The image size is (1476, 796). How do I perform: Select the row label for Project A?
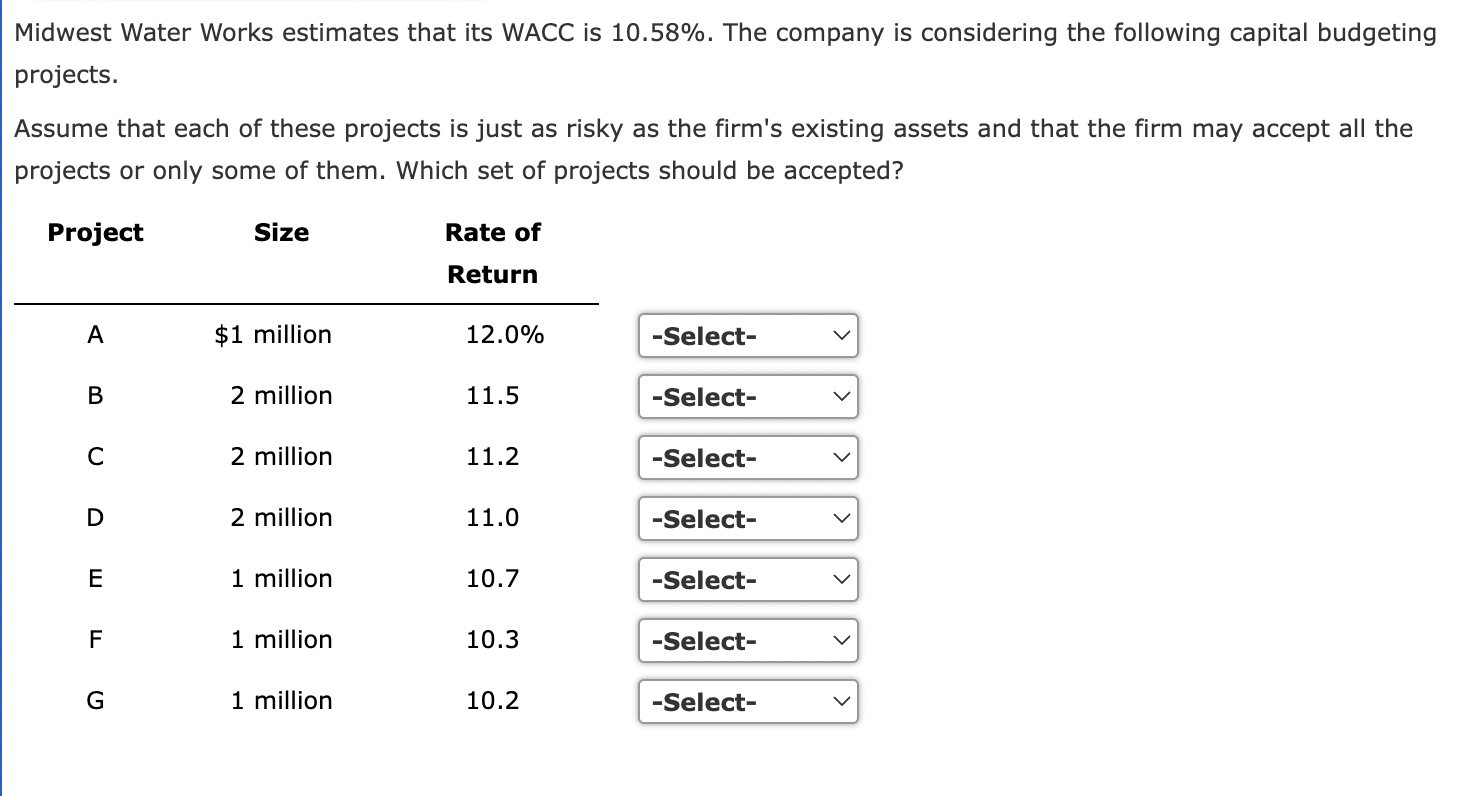pos(94,334)
